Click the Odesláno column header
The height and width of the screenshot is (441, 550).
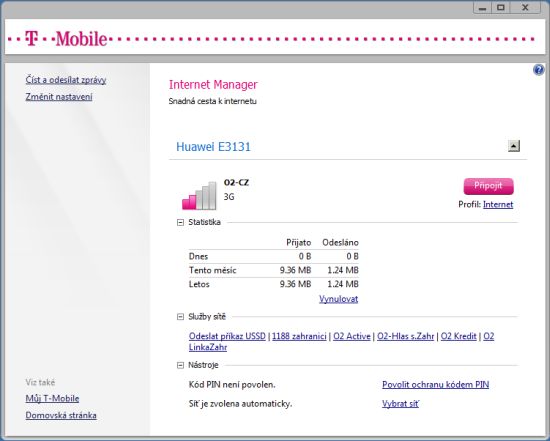click(340, 242)
